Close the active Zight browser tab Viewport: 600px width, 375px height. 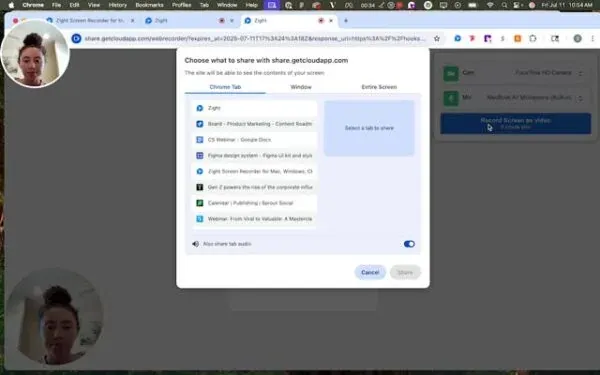click(x=331, y=21)
